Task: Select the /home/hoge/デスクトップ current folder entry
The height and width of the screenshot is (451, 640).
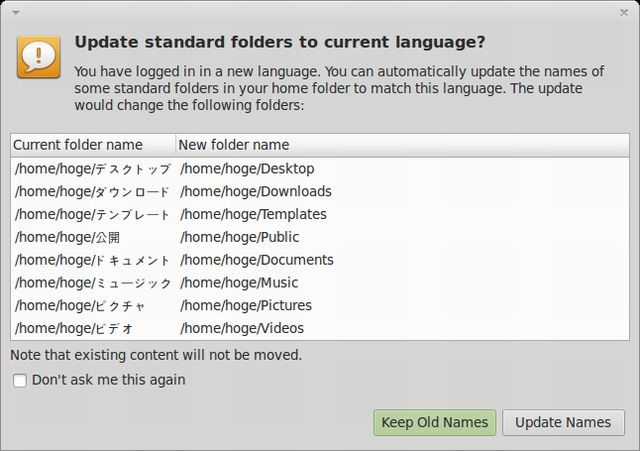Action: tap(93, 169)
